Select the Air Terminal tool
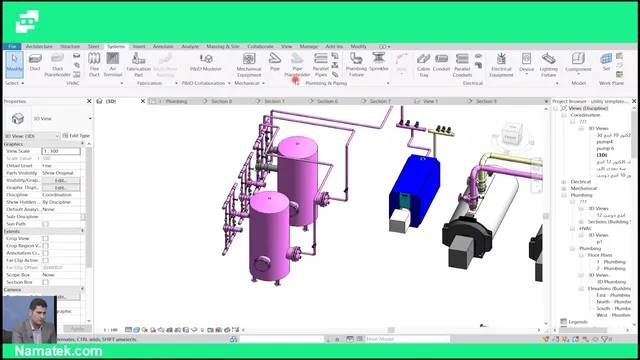Screen dimensions: 640x360 pyautogui.click(x=113, y=64)
